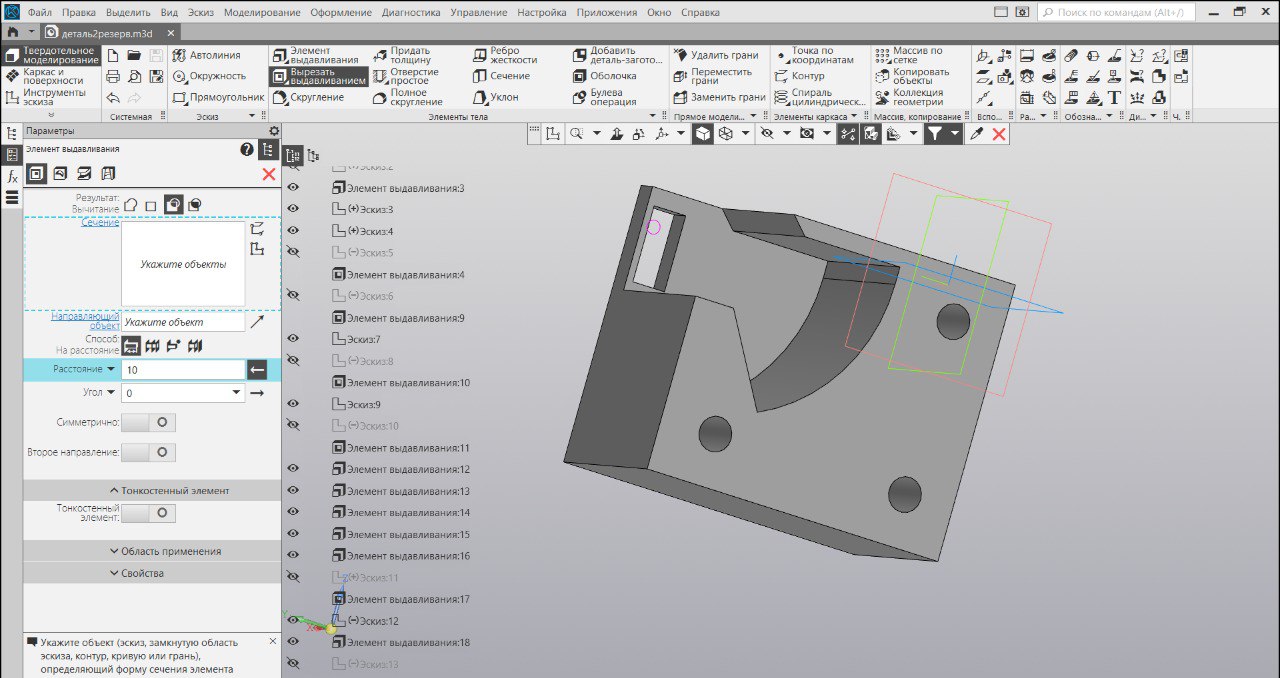Screen dimensions: 1280x678
Task: Toggle visibility eye of Эскиз:3
Action: 294,209
